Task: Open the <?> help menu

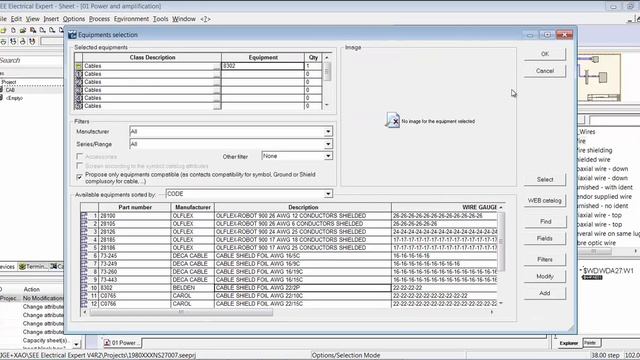Action: pos(205,19)
